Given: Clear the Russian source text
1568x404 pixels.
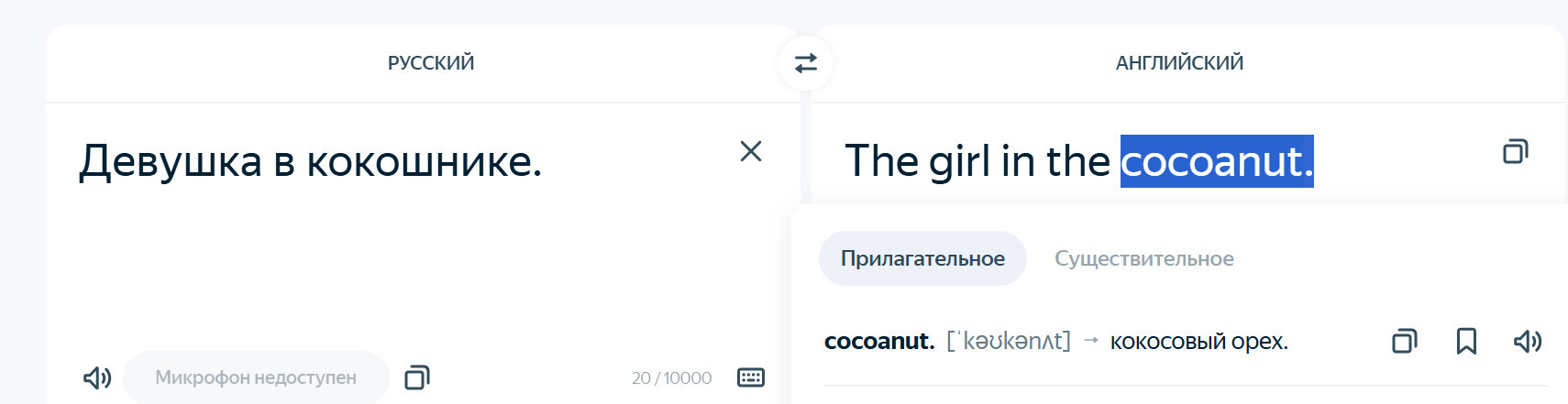Looking at the screenshot, I should pos(751,151).
